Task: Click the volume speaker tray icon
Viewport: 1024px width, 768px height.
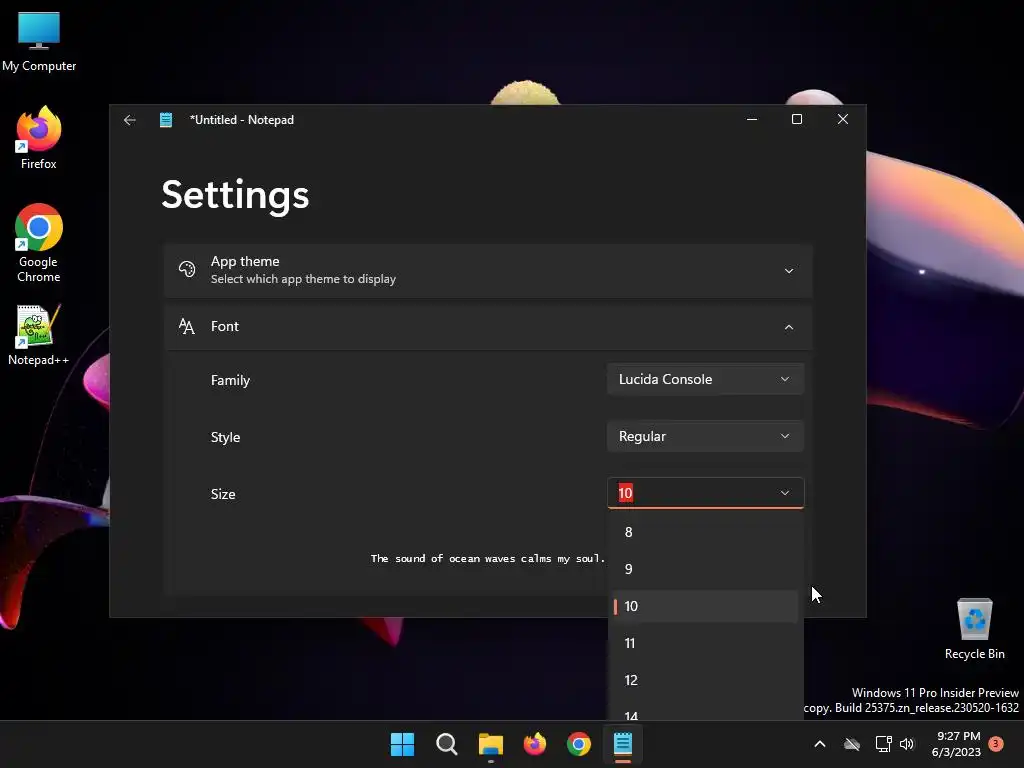Action: [x=907, y=744]
